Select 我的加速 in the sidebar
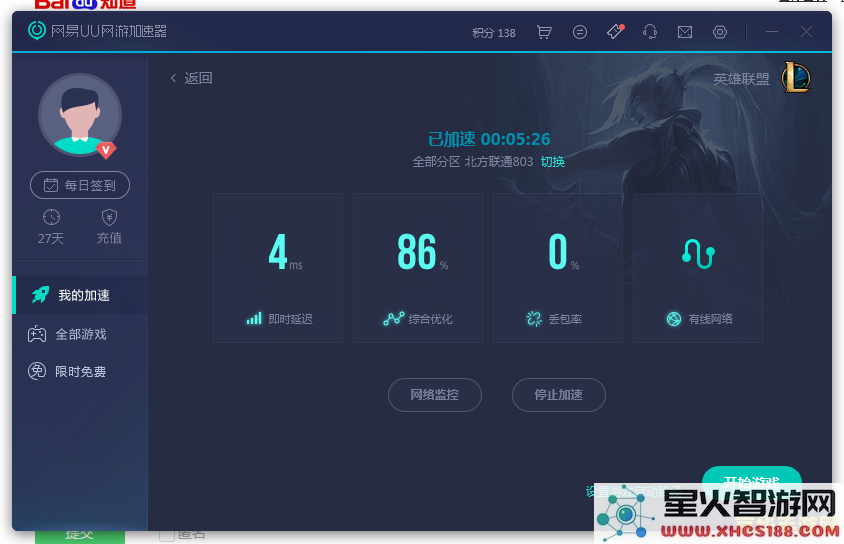 [80, 295]
